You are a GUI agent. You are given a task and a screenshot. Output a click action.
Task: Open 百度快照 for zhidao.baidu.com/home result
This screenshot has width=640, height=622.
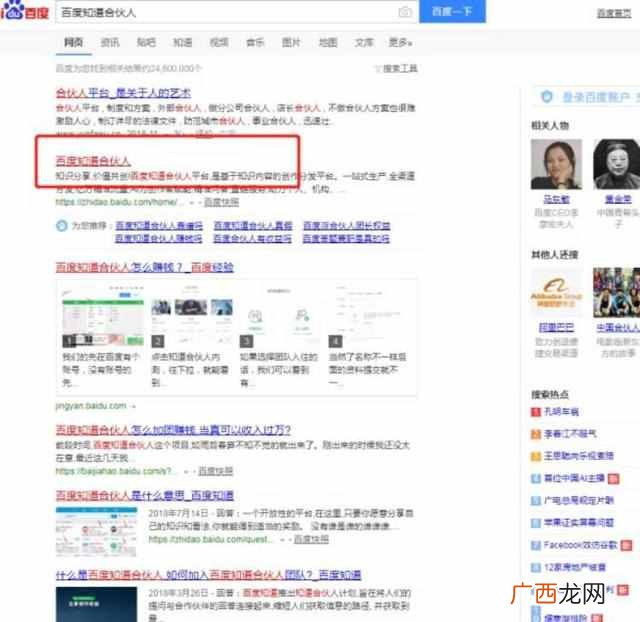(x=221, y=202)
